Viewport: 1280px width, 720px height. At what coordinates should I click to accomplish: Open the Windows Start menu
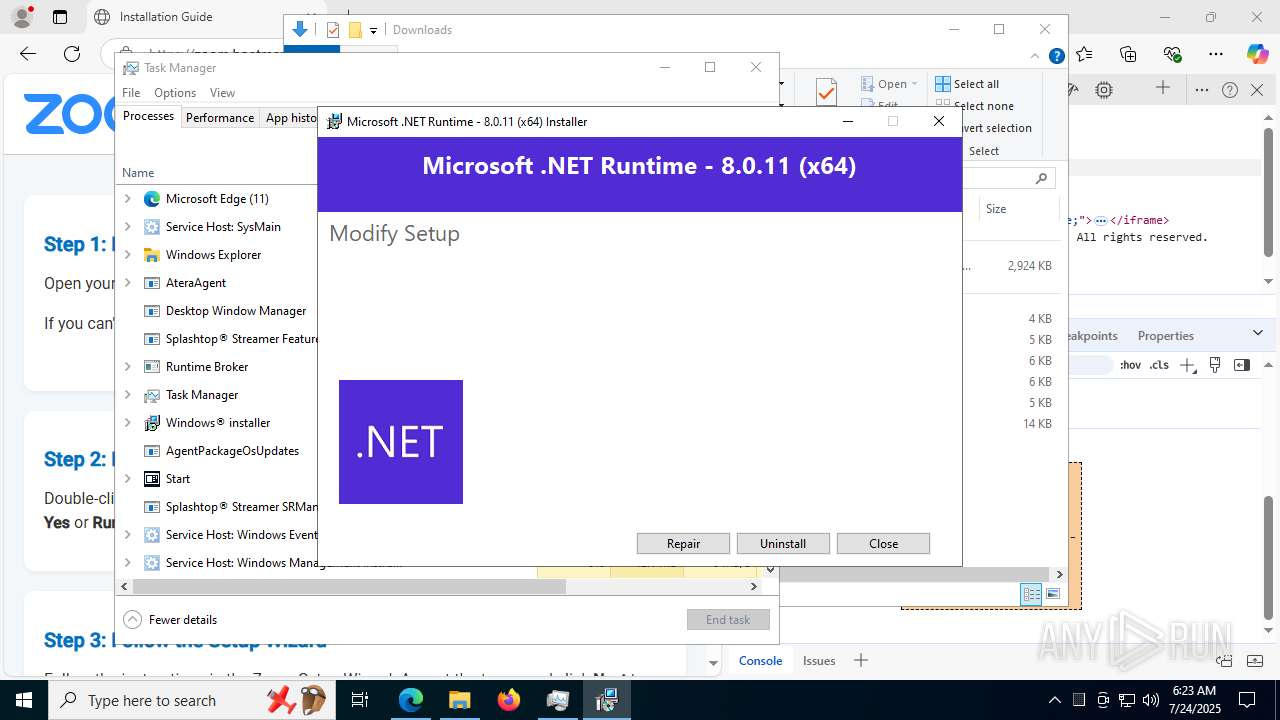tap(24, 700)
